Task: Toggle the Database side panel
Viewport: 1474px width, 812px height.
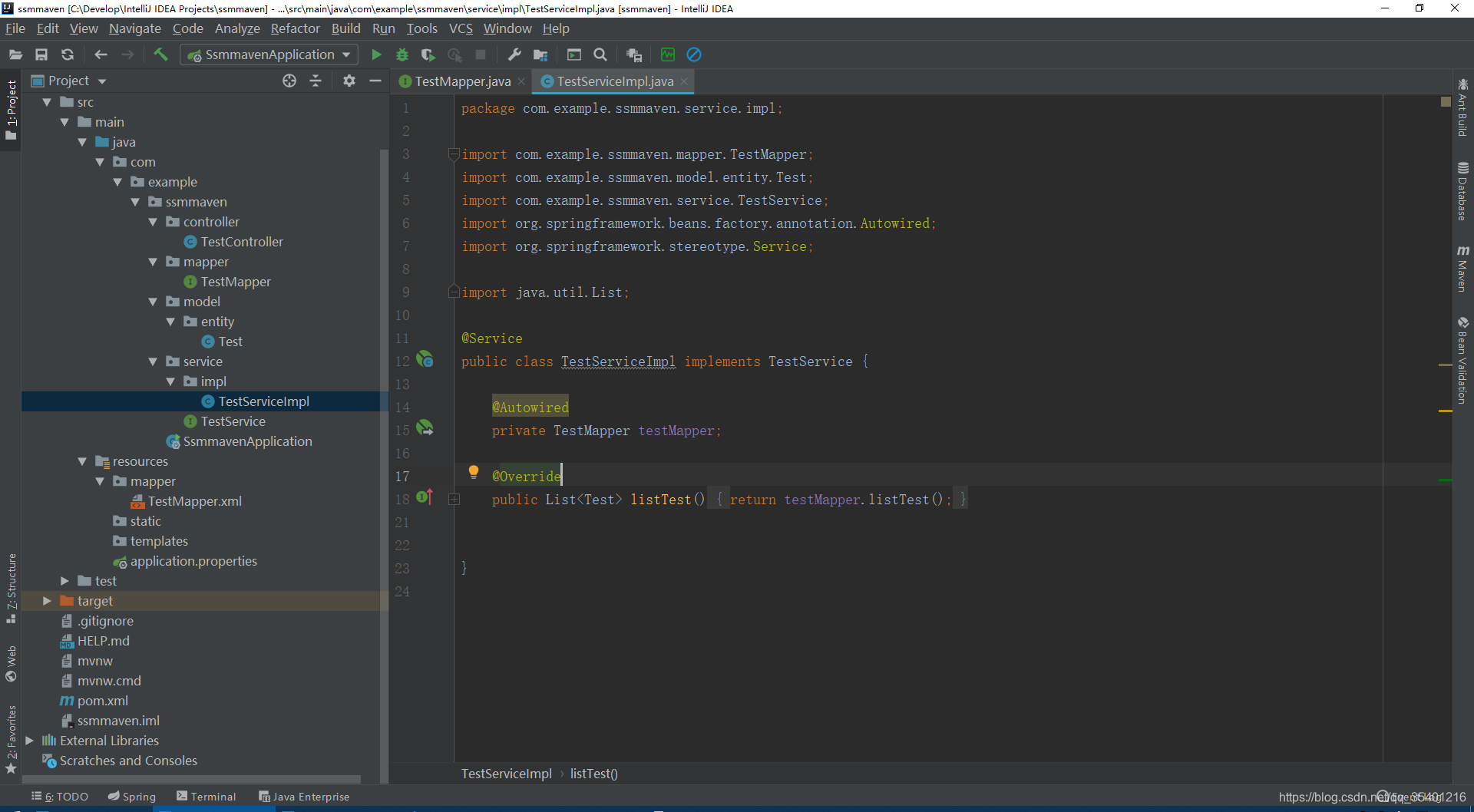Action: pos(1462,191)
